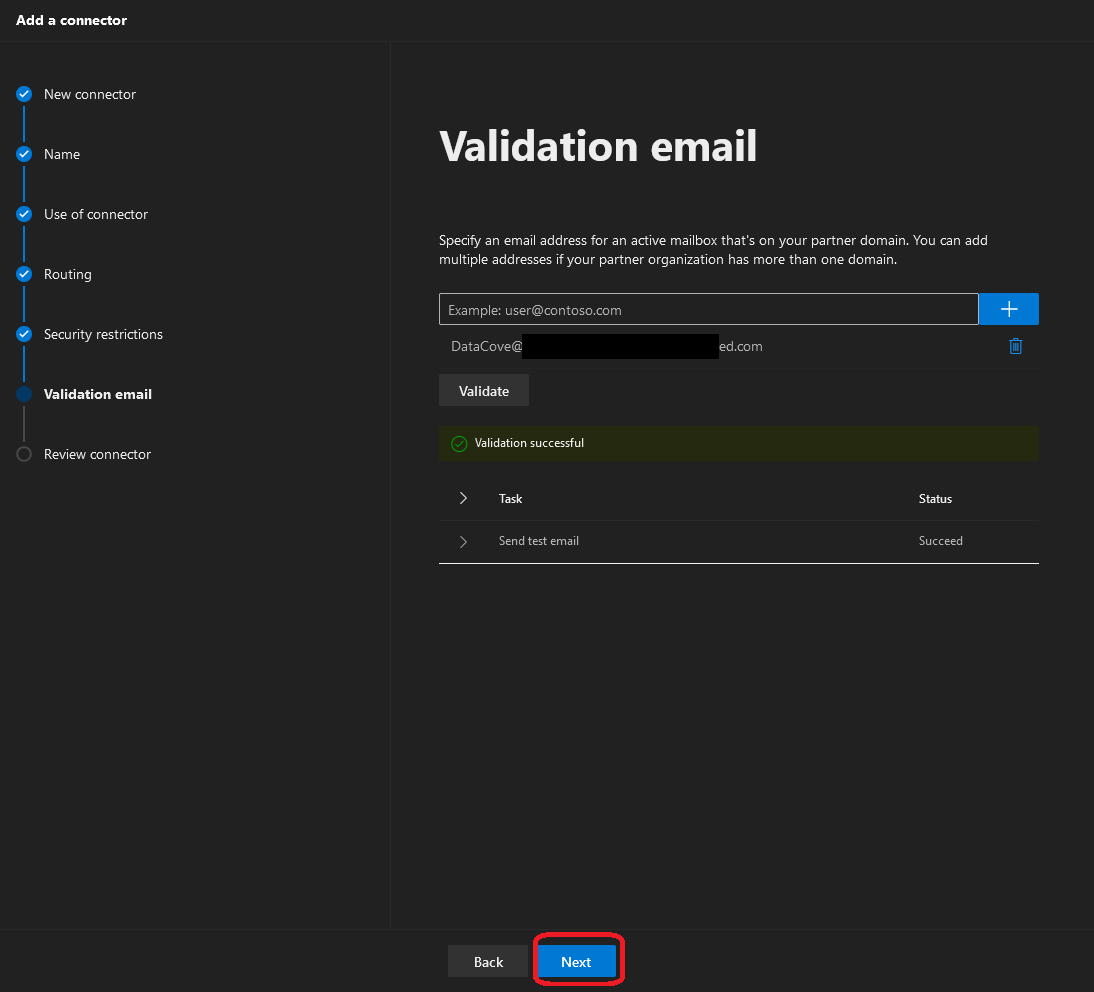This screenshot has height=992, width=1094.
Task: Click the Review connector step circle
Action: [x=24, y=454]
